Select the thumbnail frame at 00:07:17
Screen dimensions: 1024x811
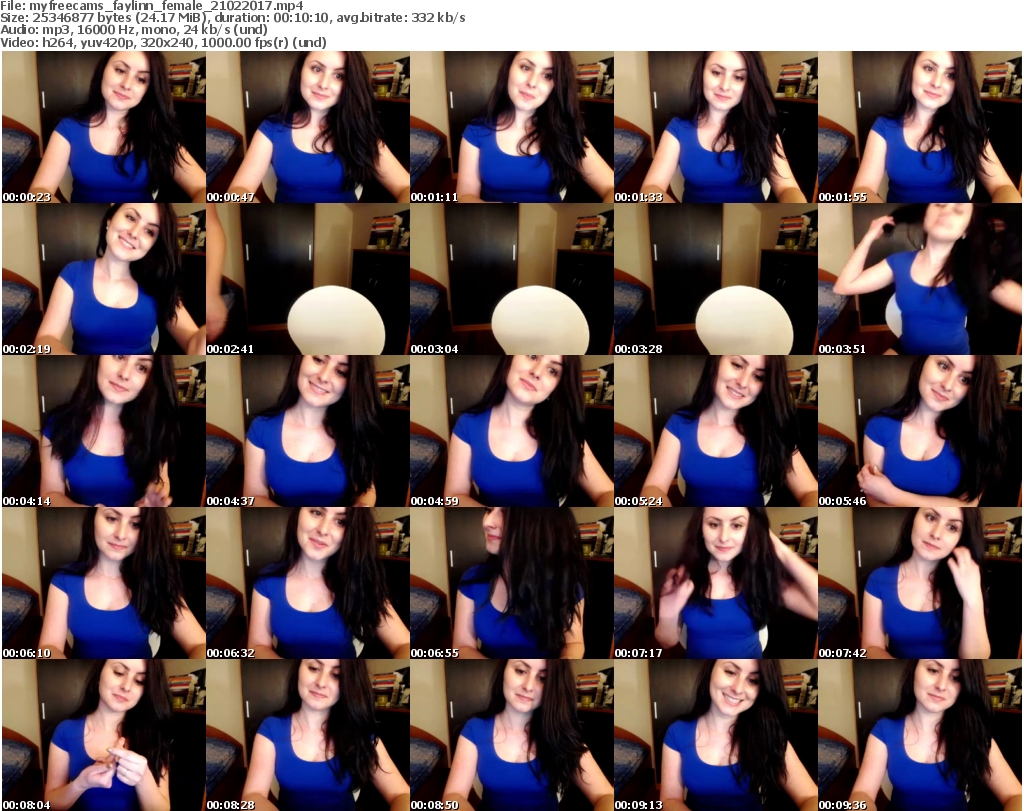pos(716,583)
